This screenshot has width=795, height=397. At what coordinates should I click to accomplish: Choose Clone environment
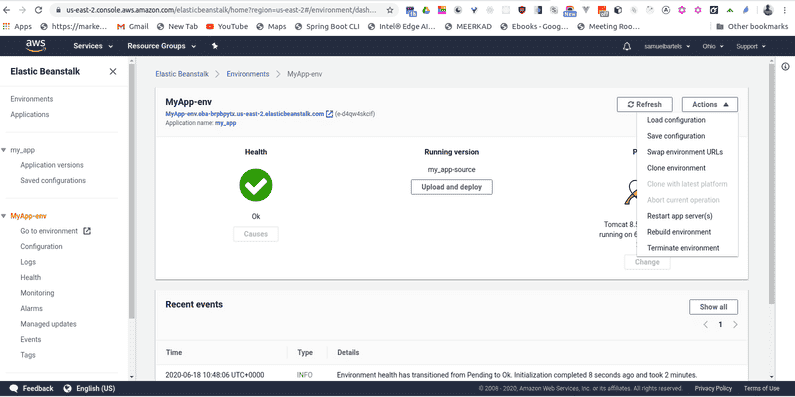[676, 168]
